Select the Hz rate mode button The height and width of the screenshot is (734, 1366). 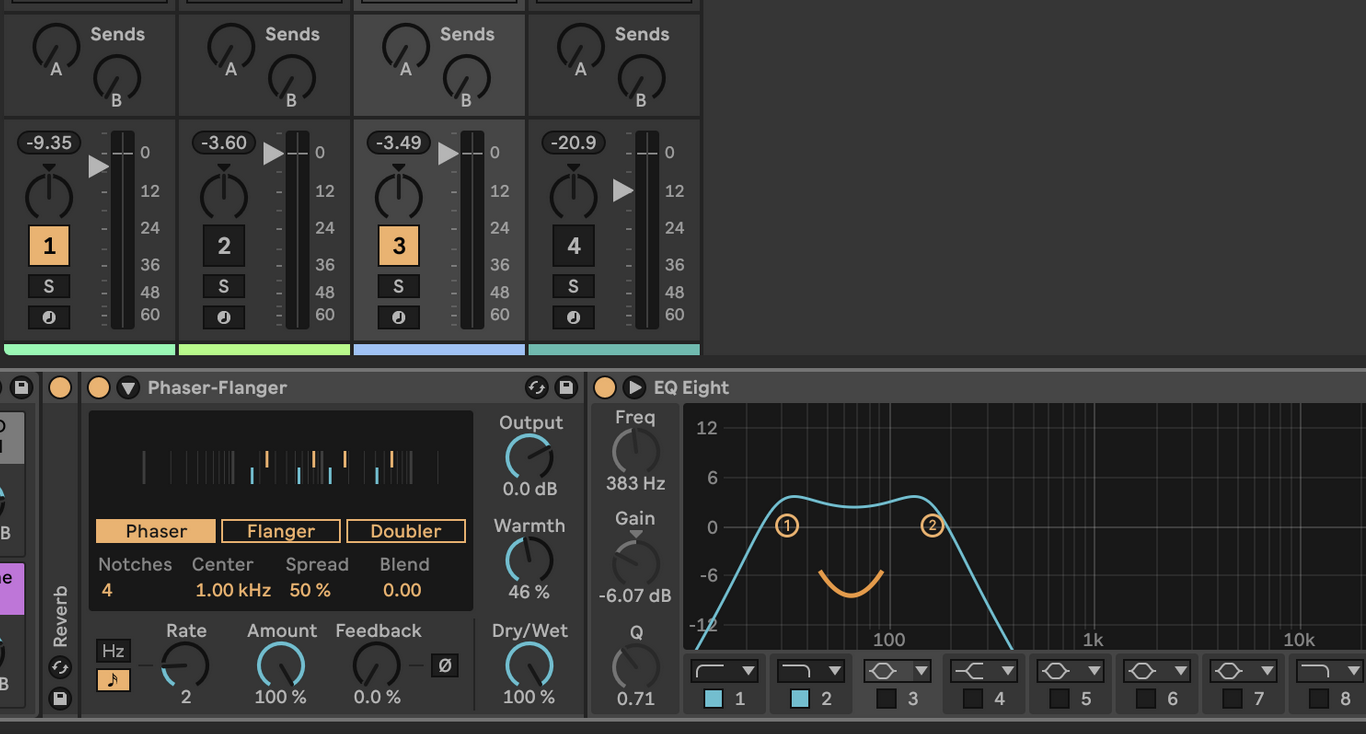tap(113, 651)
